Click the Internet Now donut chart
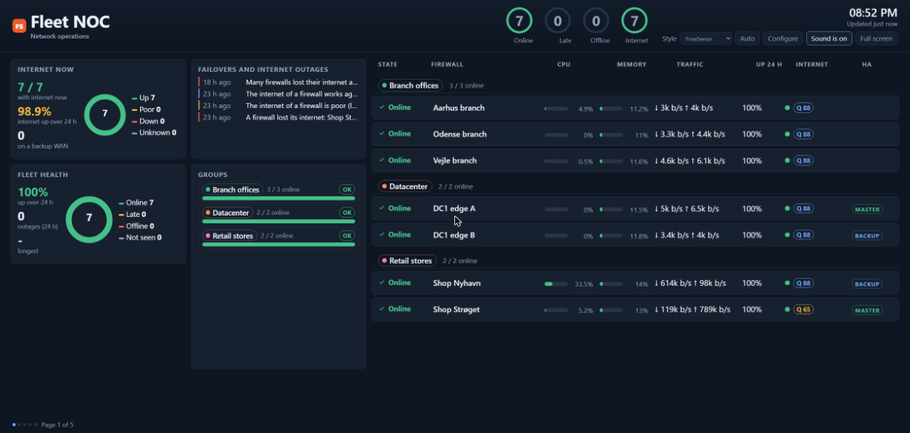910x433 pixels. pos(104,113)
